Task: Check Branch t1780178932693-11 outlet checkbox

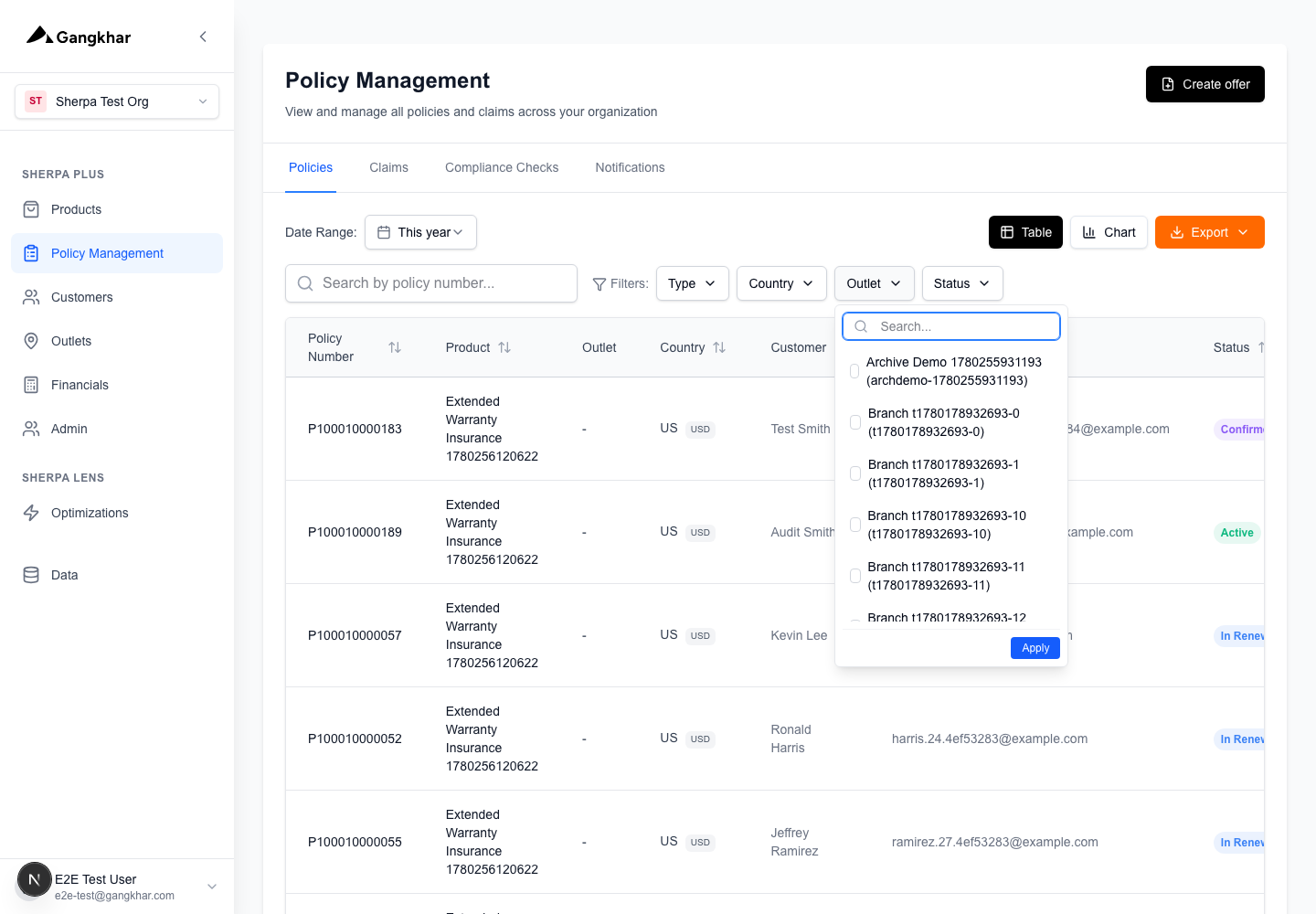Action: point(855,576)
